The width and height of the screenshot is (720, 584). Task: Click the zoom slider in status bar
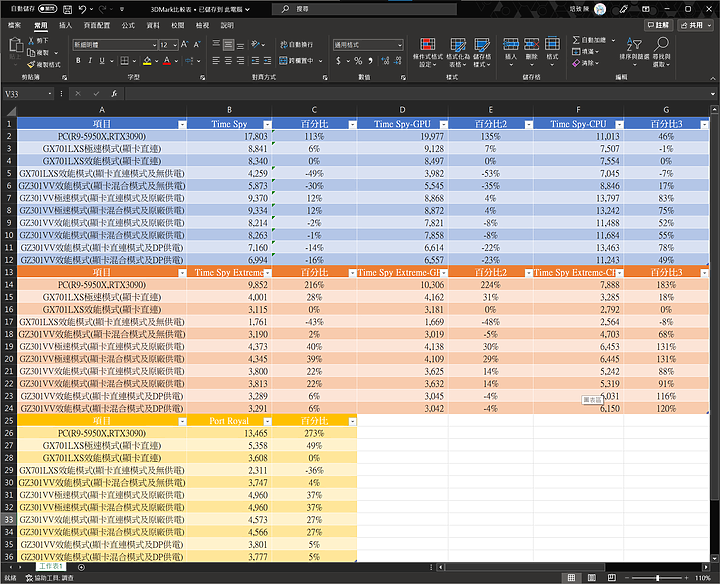(658, 578)
